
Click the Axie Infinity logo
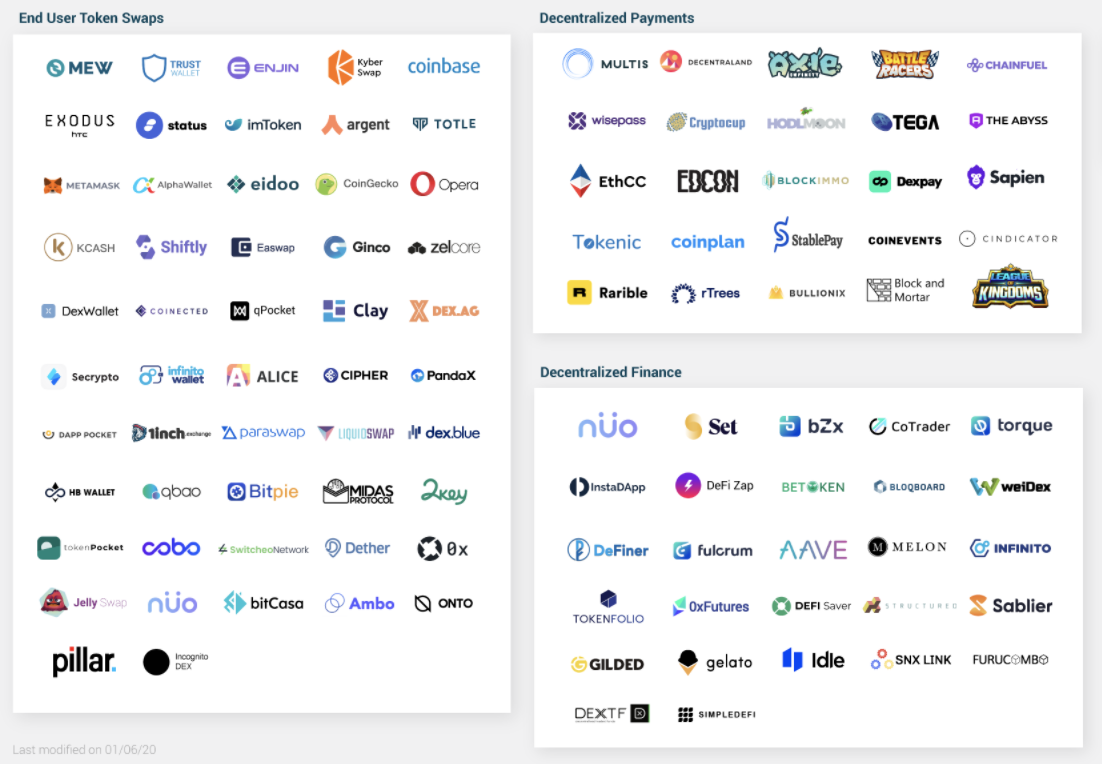click(x=805, y=64)
